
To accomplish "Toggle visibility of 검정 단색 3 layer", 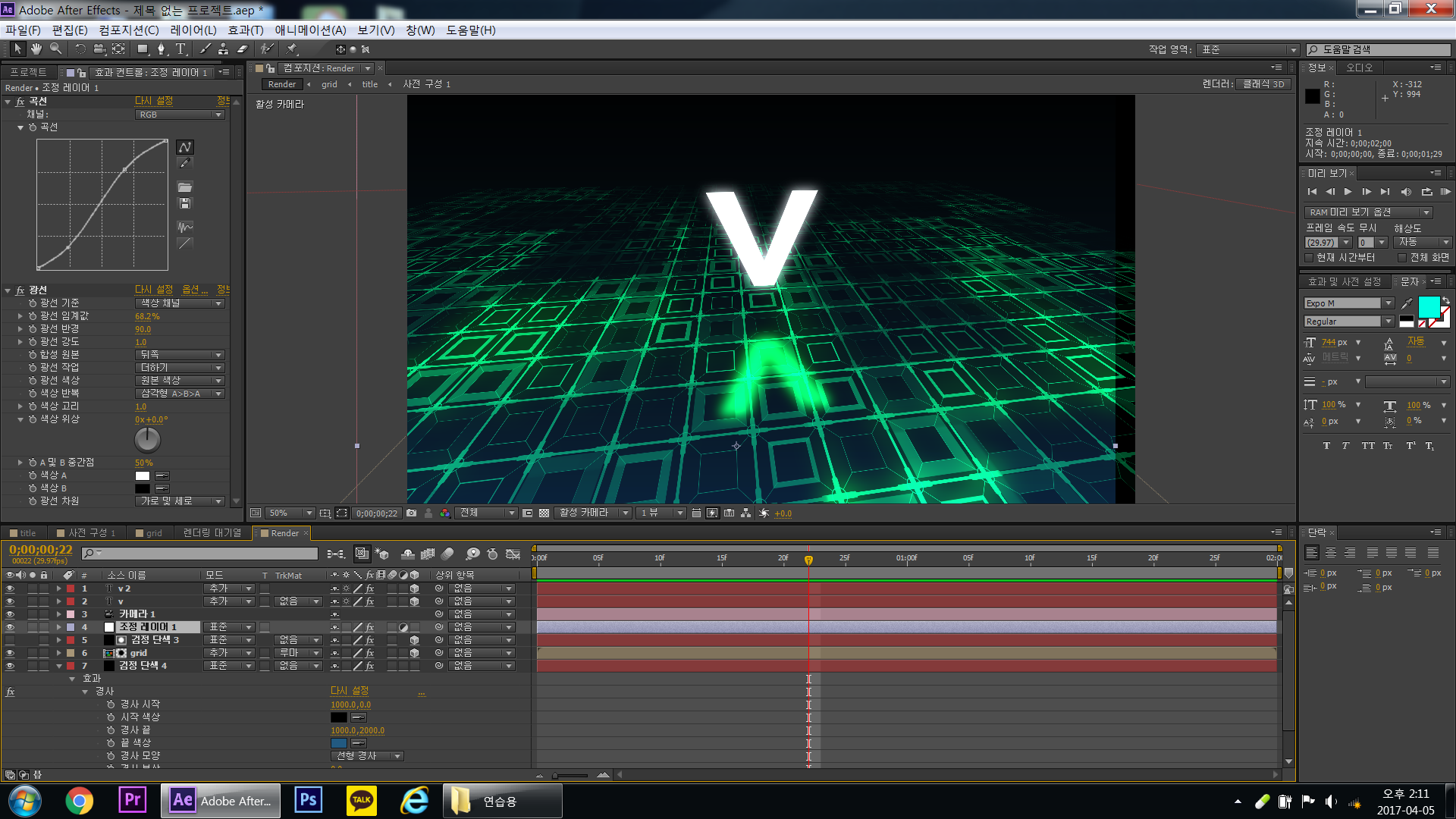I will click(x=10, y=640).
